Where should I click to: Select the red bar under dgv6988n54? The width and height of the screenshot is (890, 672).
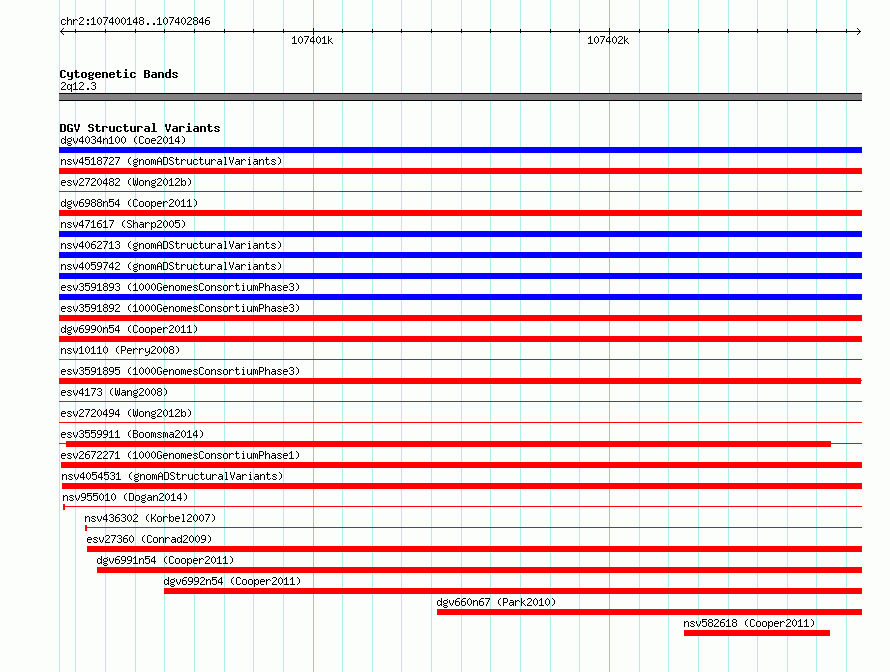(460, 213)
